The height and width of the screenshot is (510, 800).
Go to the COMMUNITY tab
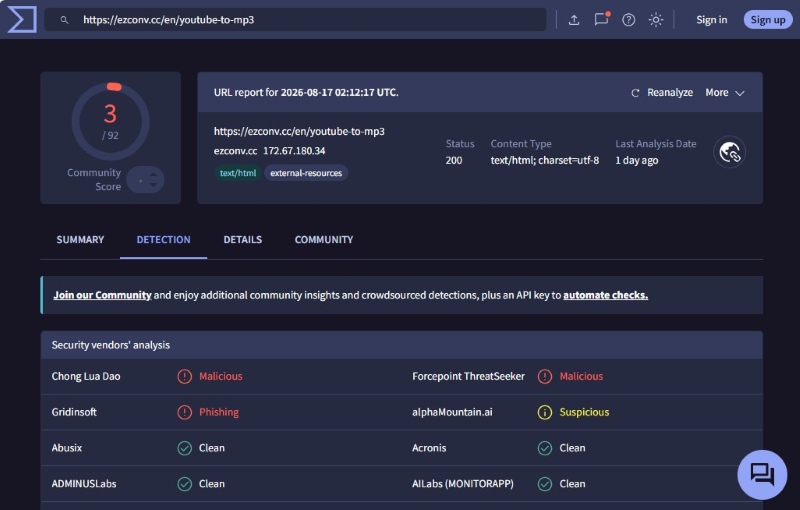pyautogui.click(x=324, y=240)
